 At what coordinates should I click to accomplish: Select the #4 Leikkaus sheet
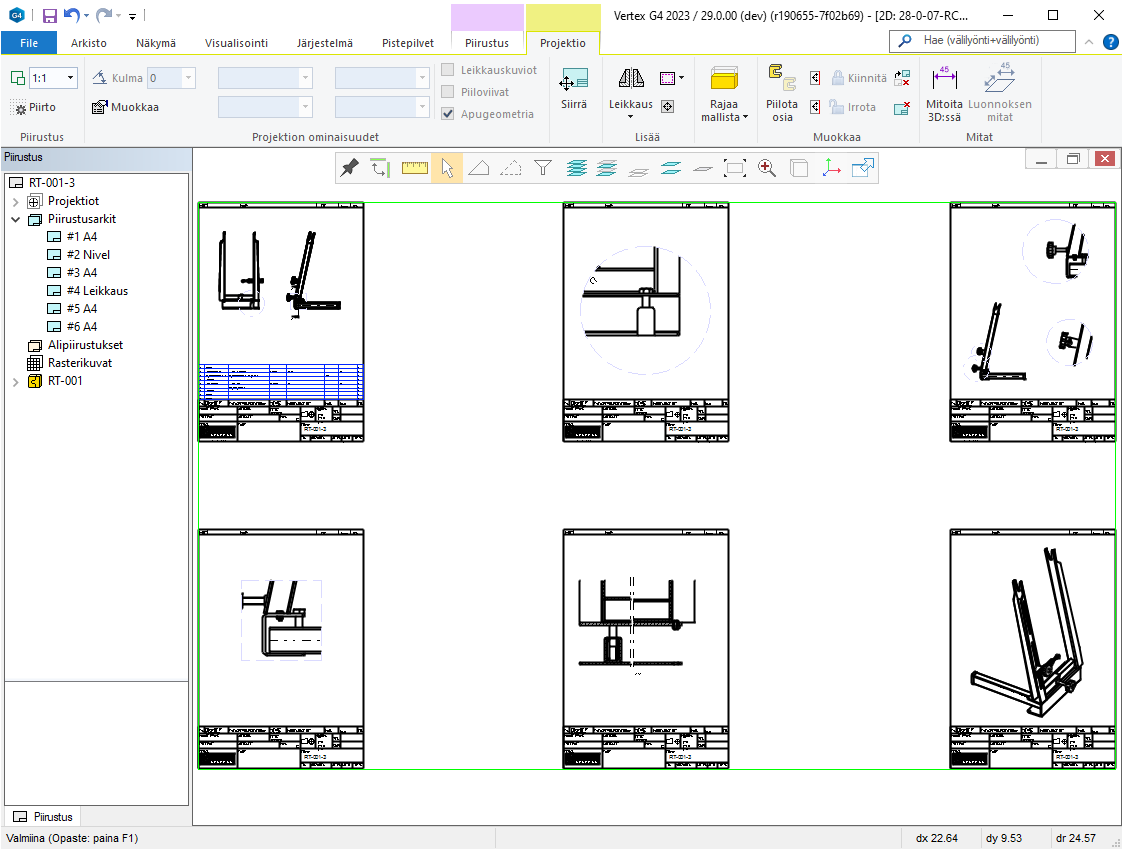[x=97, y=291]
